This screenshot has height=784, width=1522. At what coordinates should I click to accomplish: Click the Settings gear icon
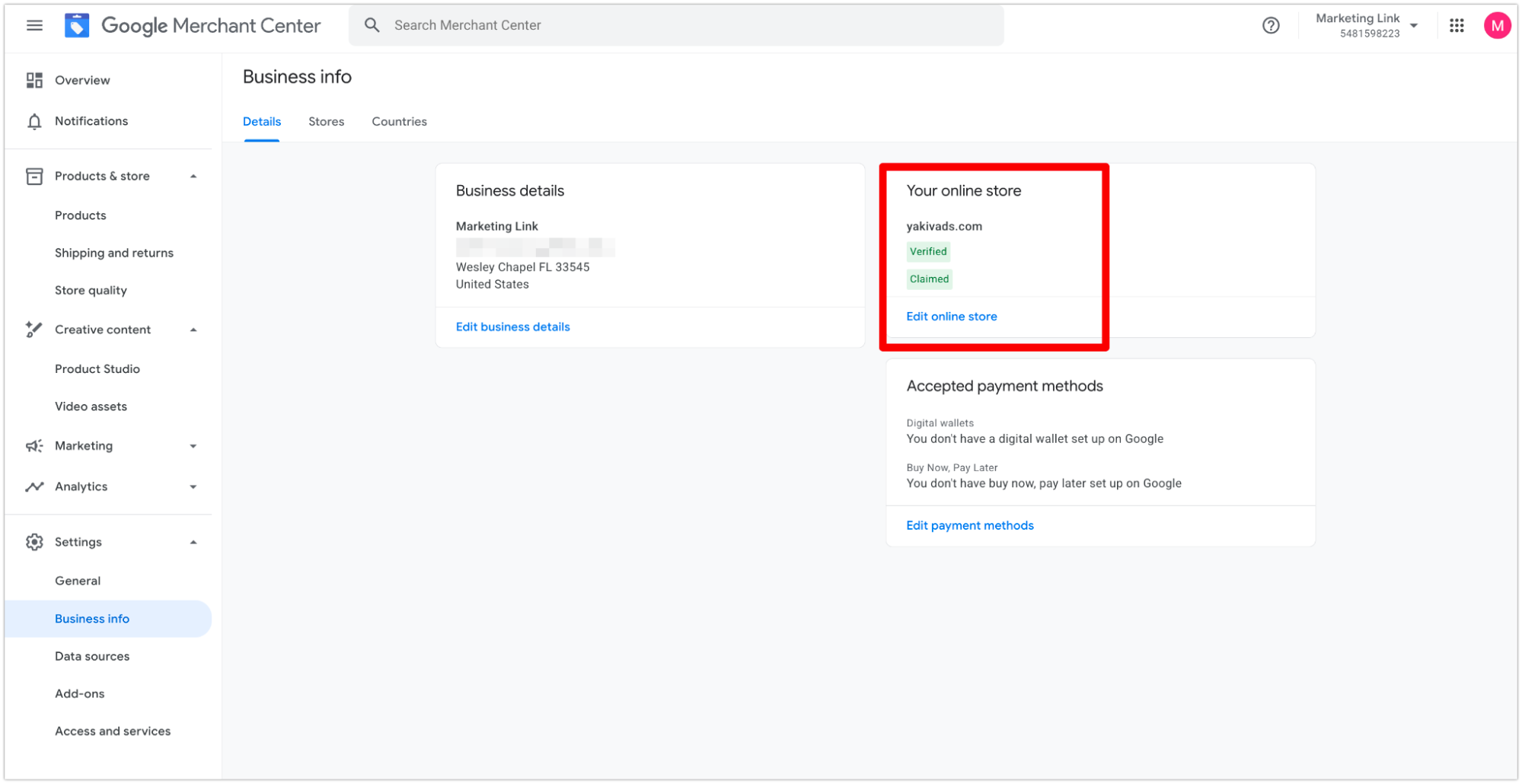coord(34,542)
